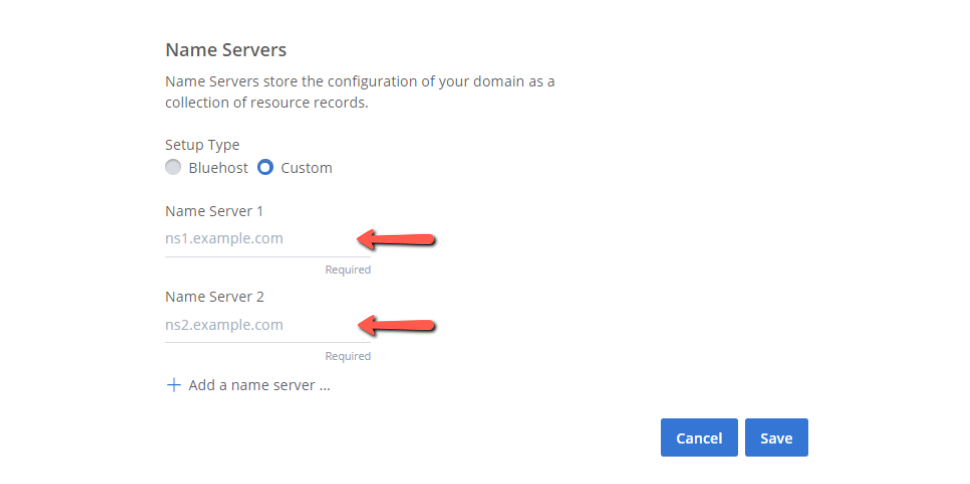Click the plus icon to add a name server

174,386
